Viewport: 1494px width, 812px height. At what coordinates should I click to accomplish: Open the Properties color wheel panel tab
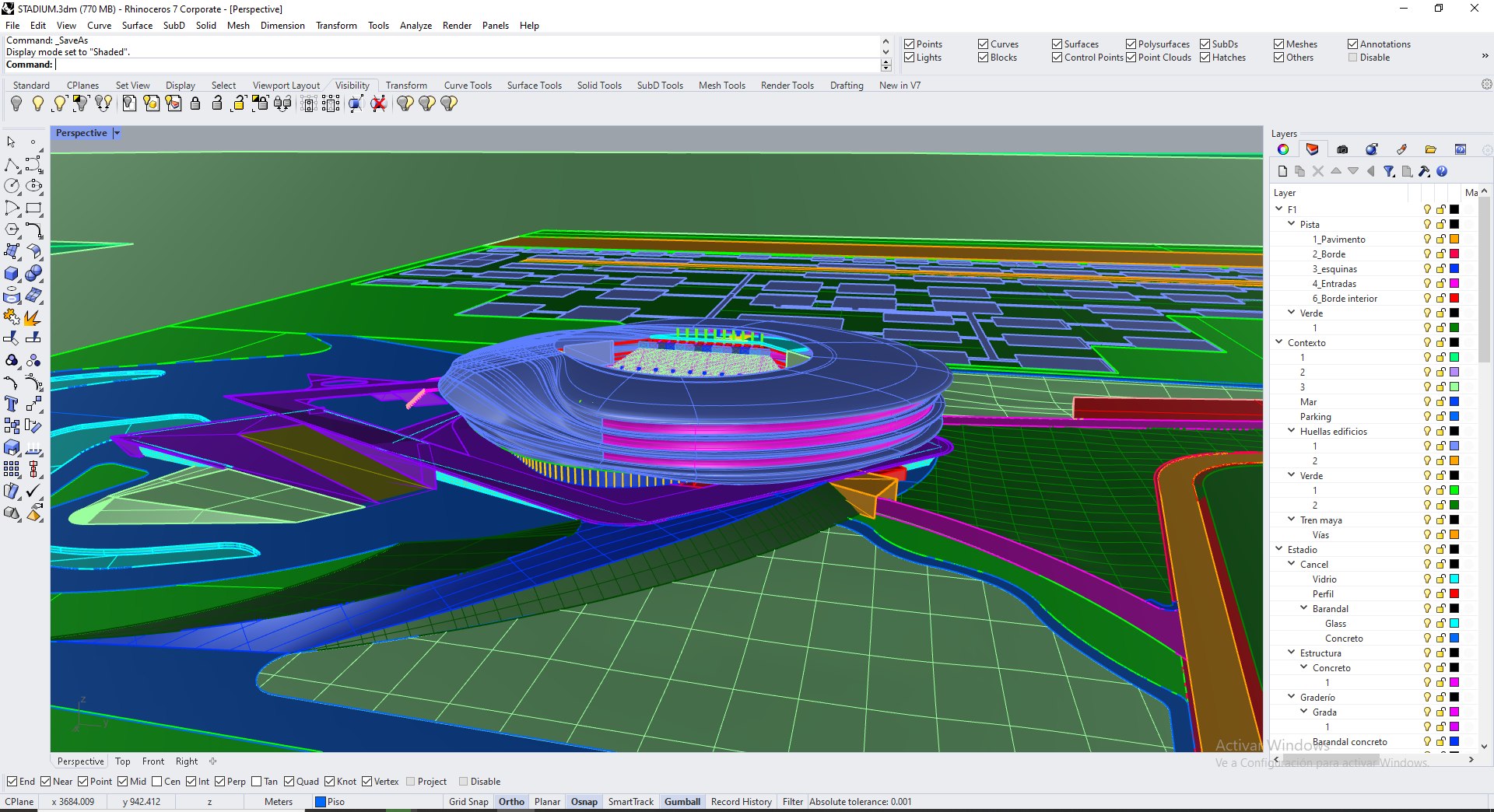click(x=1283, y=149)
